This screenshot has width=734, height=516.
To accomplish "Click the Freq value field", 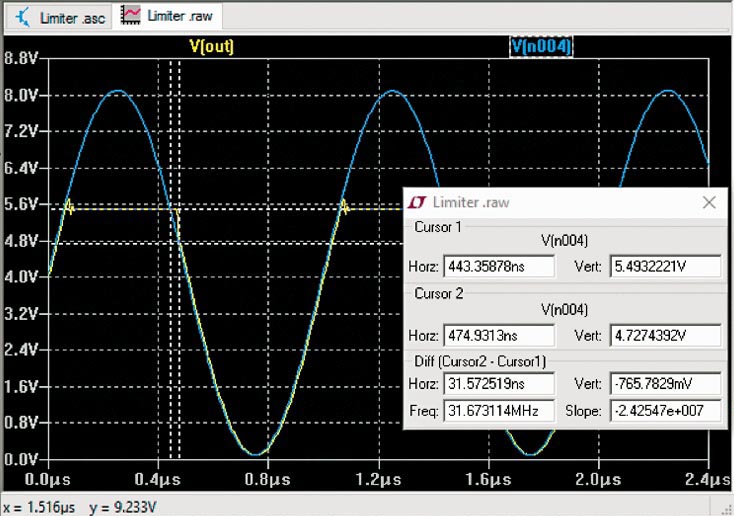I will pos(498,410).
